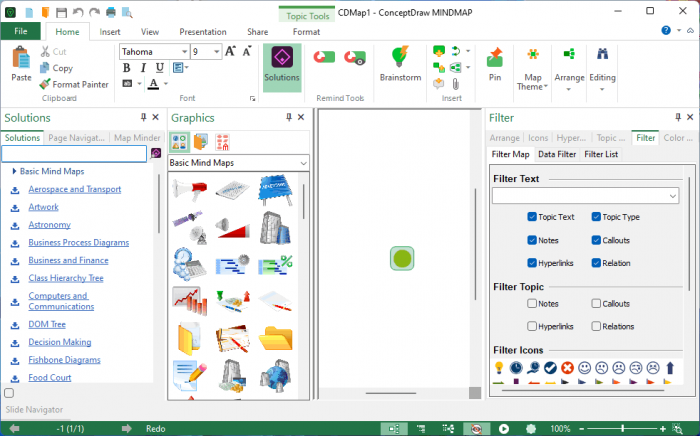This screenshot has width=700, height=436.
Task: Toggle the Callouts checkbox under Filter Topic
Action: pyautogui.click(x=597, y=303)
